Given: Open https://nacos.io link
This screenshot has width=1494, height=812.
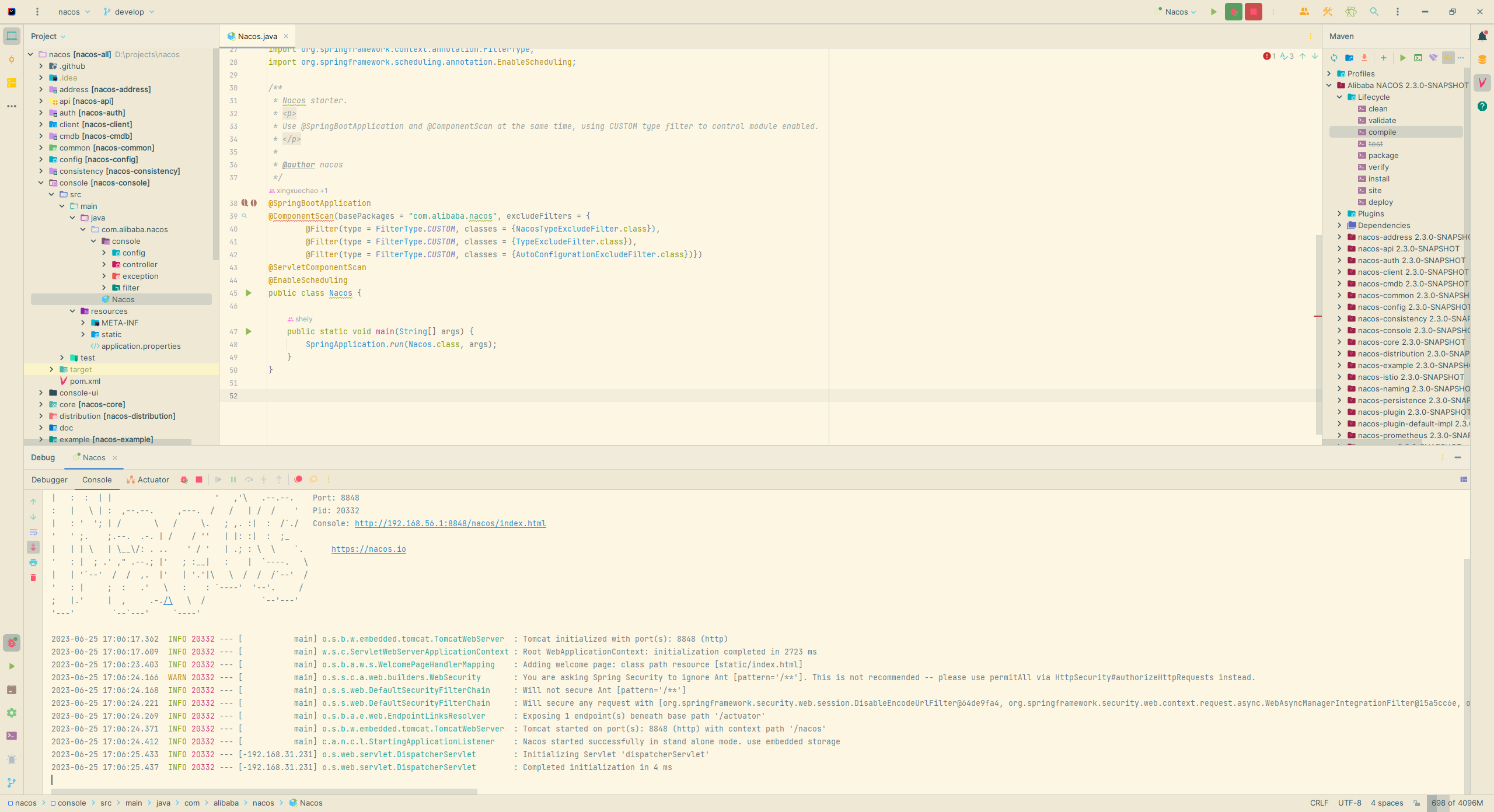Looking at the screenshot, I should (x=369, y=549).
